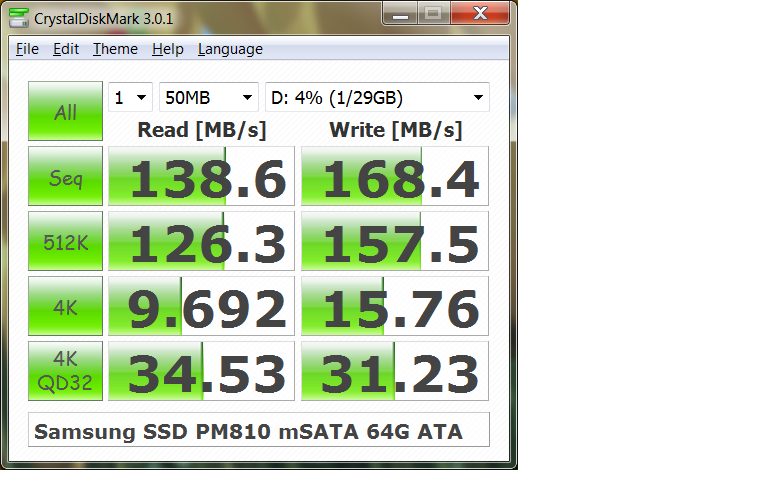Image resolution: width=768 pixels, height=480 pixels.
Task: Minimize the CrystalDiskMark window
Action: click(x=400, y=14)
